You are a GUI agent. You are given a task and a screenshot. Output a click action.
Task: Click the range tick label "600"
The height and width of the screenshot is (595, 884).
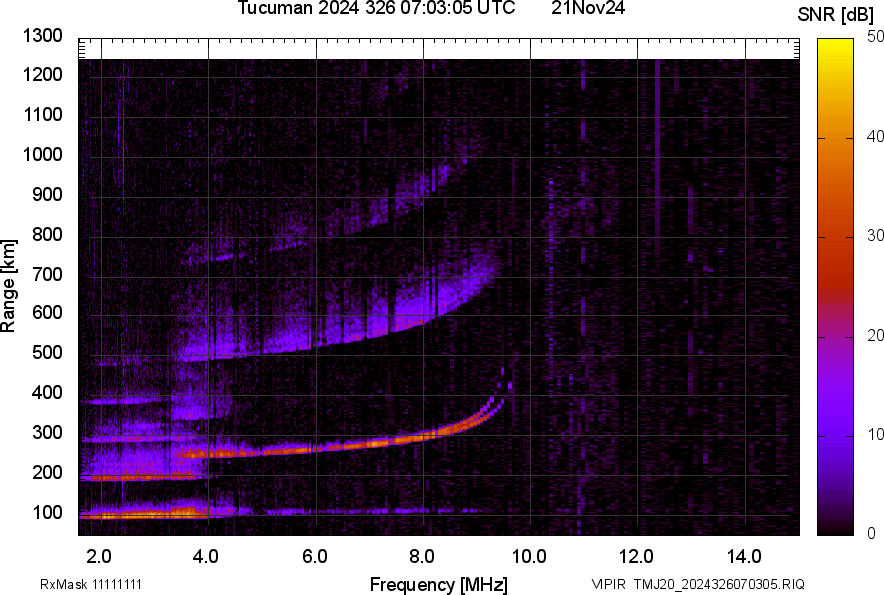point(47,312)
